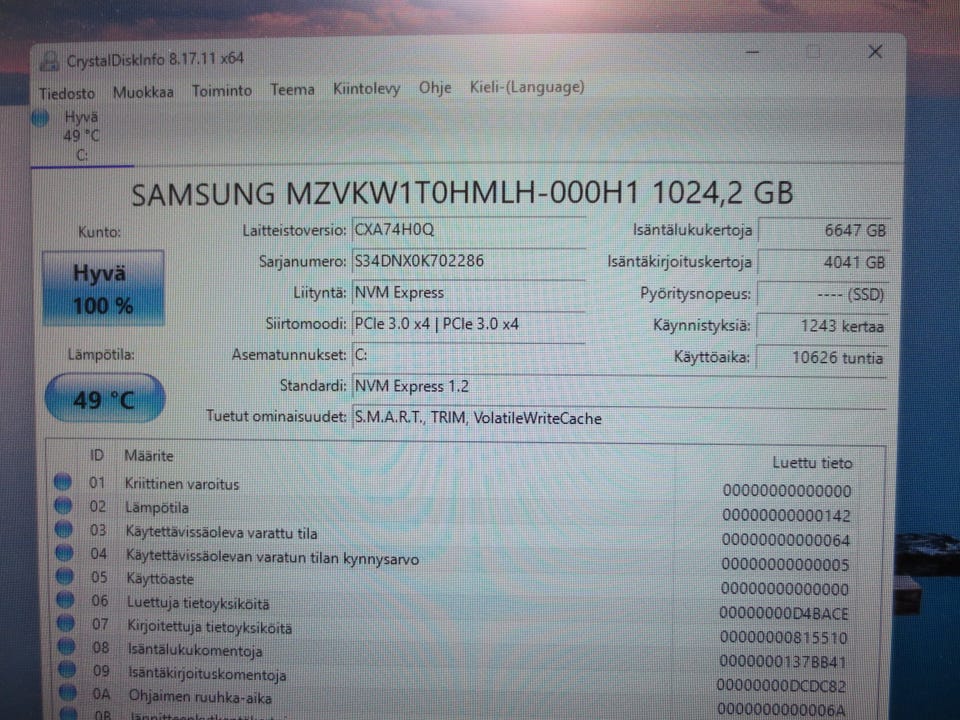The width and height of the screenshot is (960, 720).
Task: Click the Käyttöaika value 10626 tuntia
Action: coord(823,358)
